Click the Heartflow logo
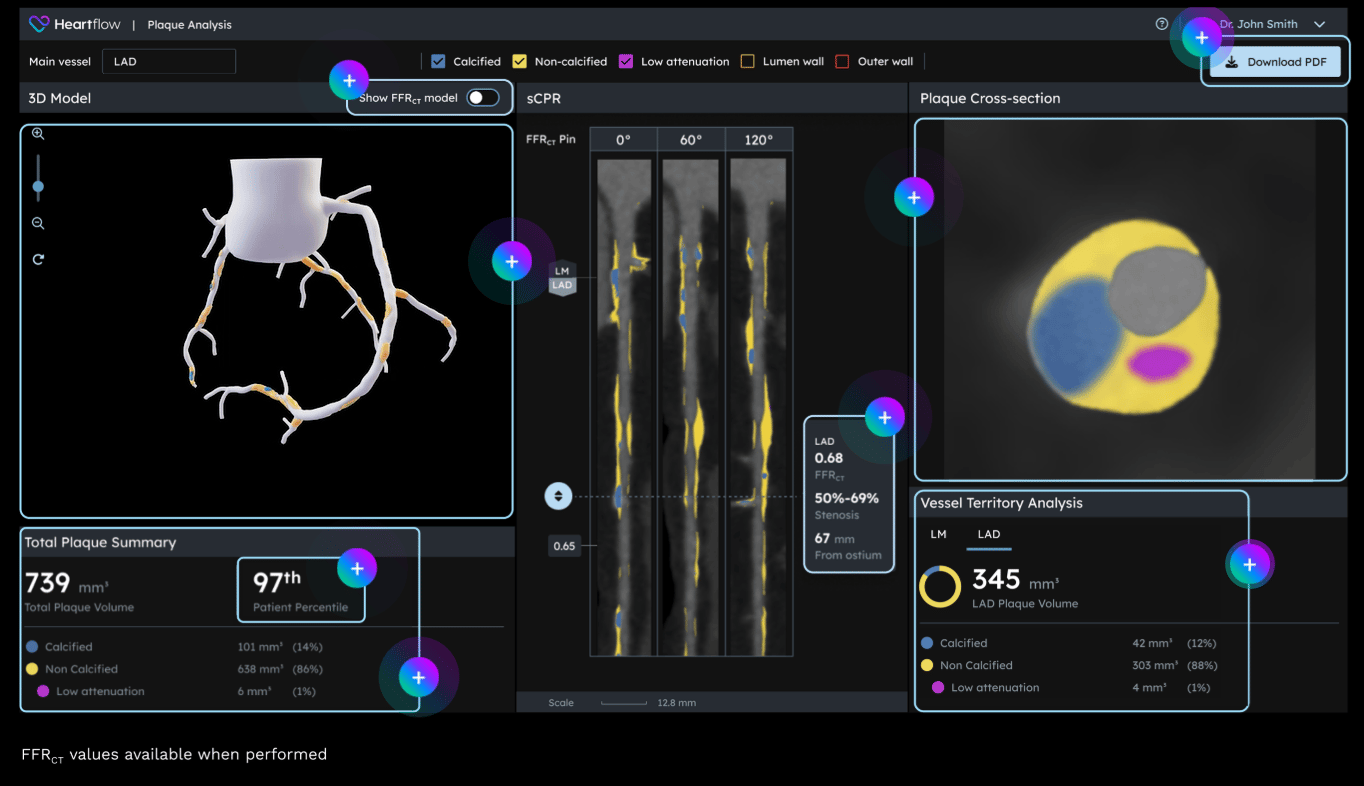This screenshot has height=786, width=1364. pyautogui.click(x=75, y=24)
